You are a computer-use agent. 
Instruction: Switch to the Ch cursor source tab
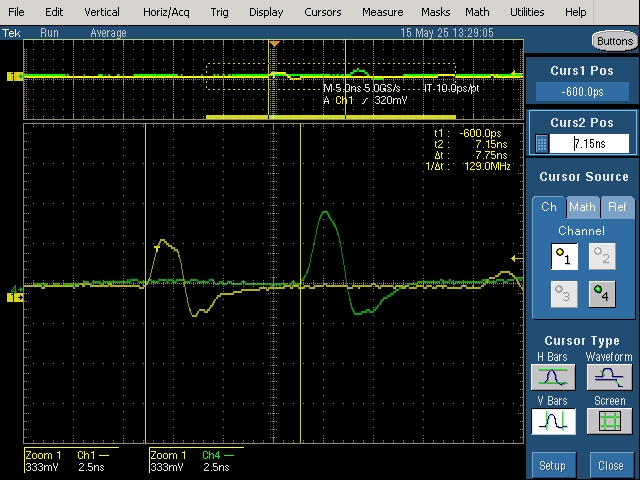[x=549, y=207]
